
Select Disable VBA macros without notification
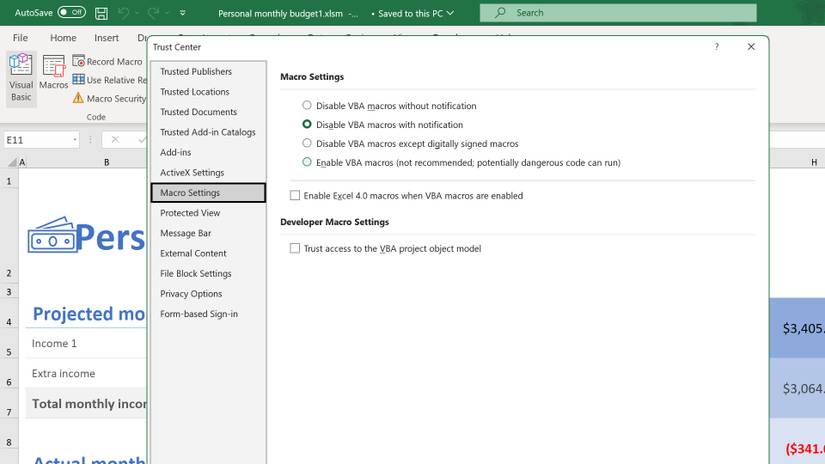(307, 105)
